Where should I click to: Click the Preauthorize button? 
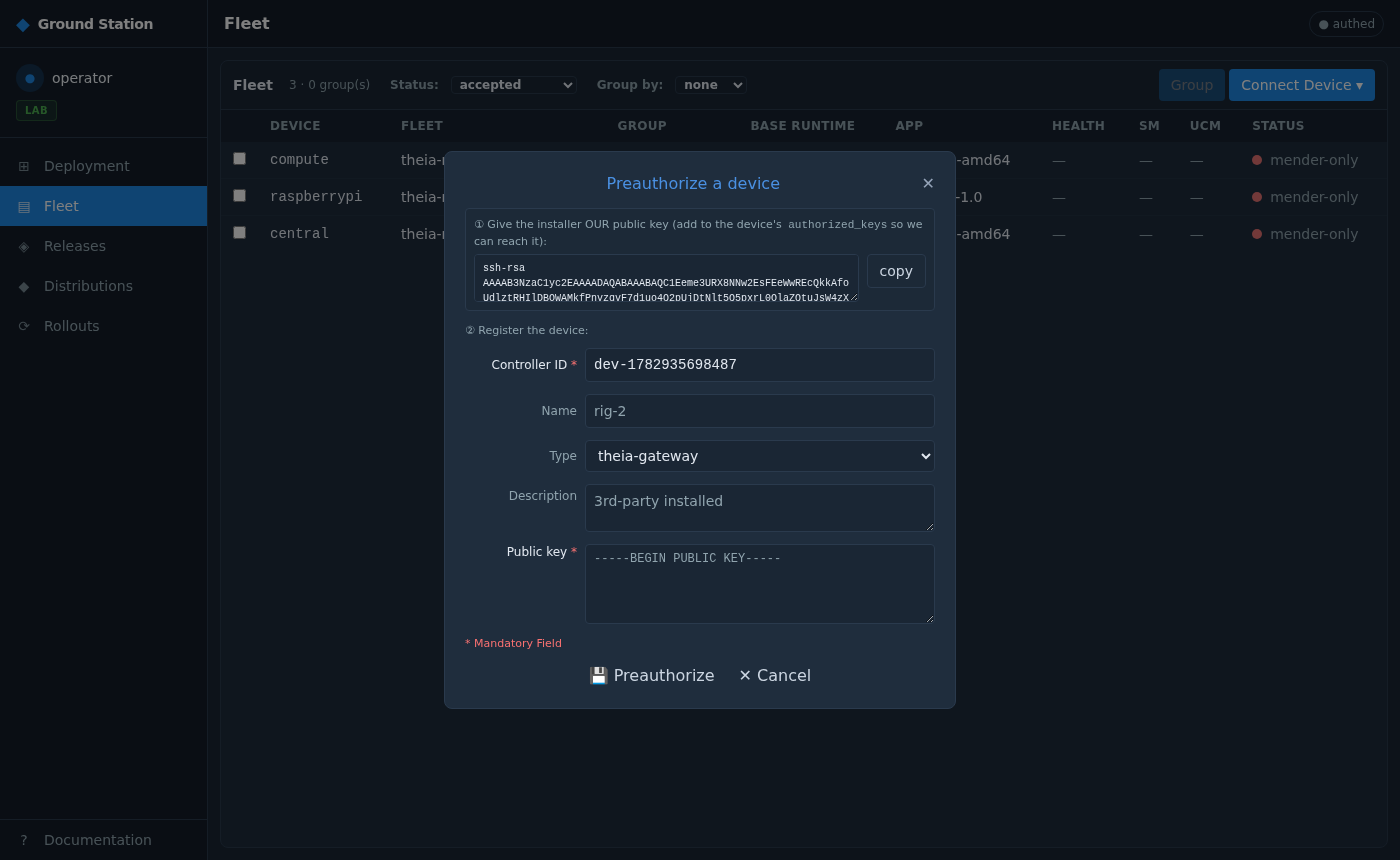652,676
